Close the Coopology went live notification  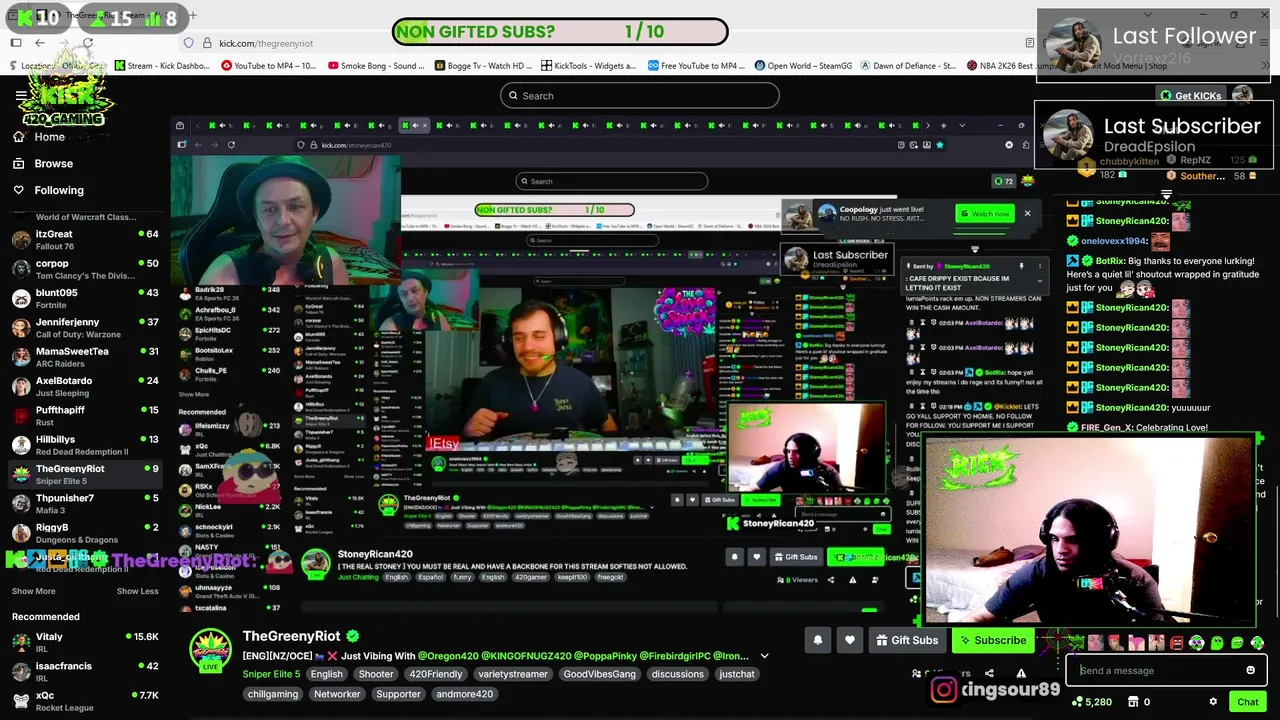pos(1027,213)
